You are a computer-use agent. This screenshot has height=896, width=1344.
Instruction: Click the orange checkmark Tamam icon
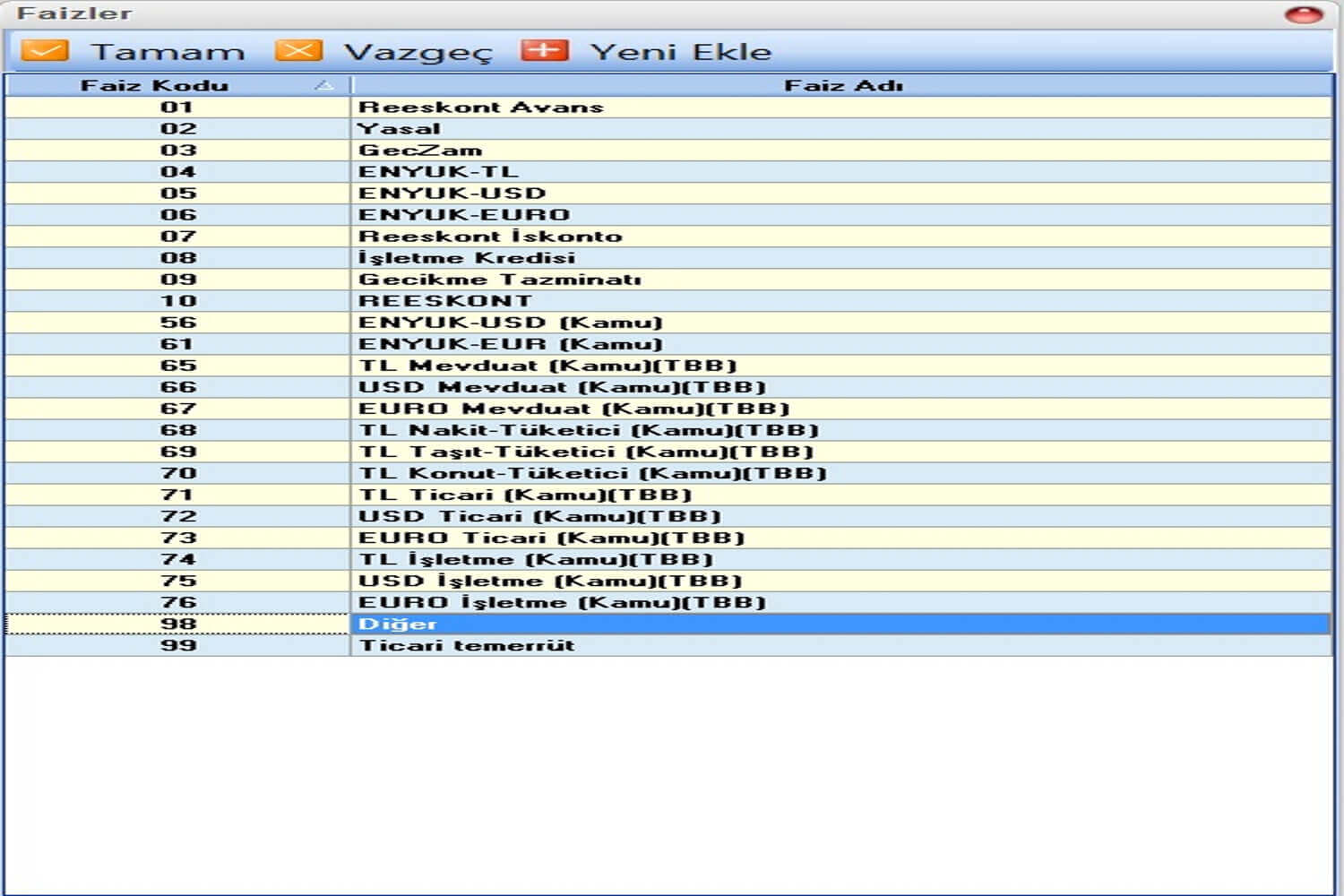pos(44,51)
